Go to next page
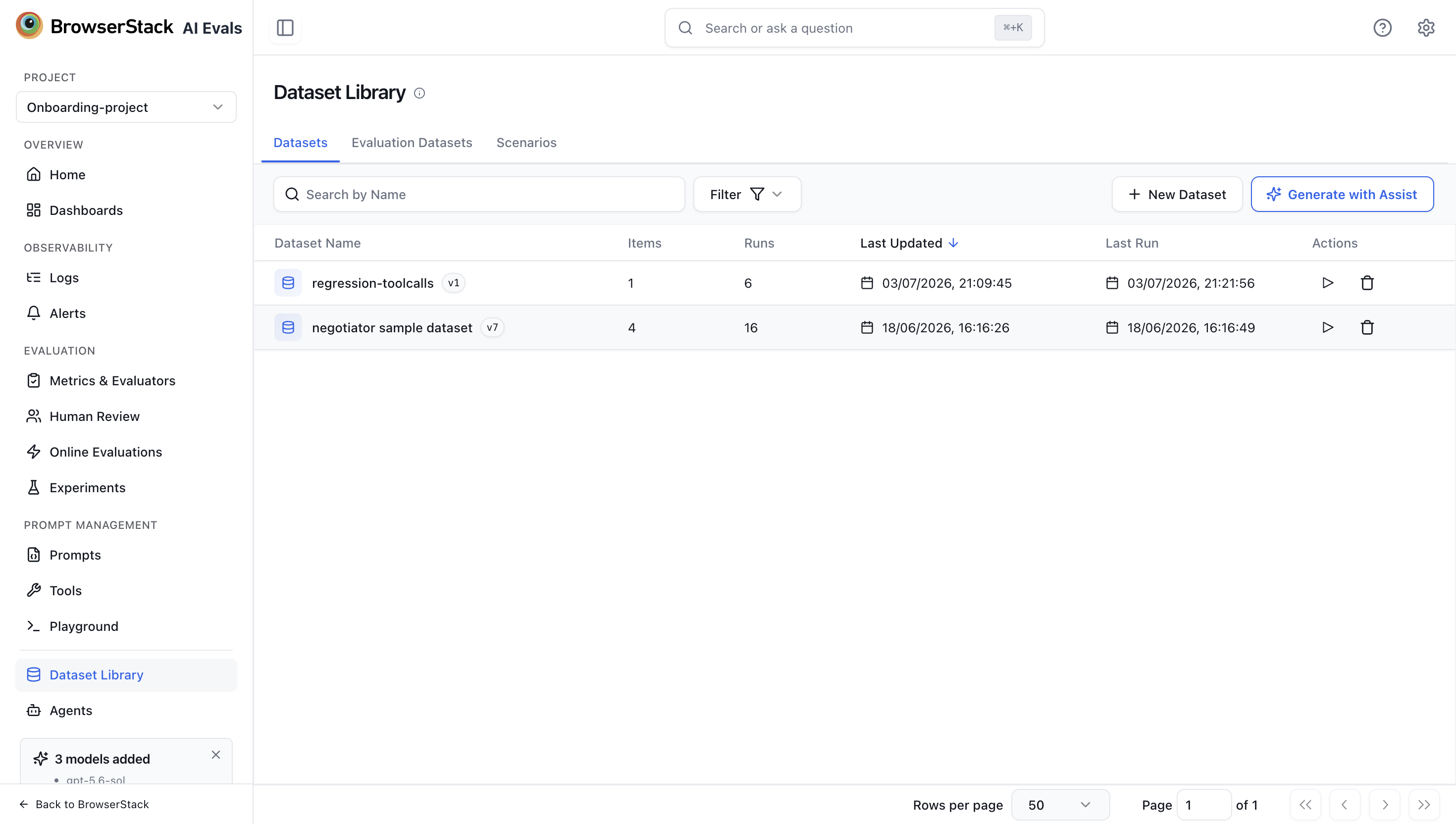 pos(1384,805)
